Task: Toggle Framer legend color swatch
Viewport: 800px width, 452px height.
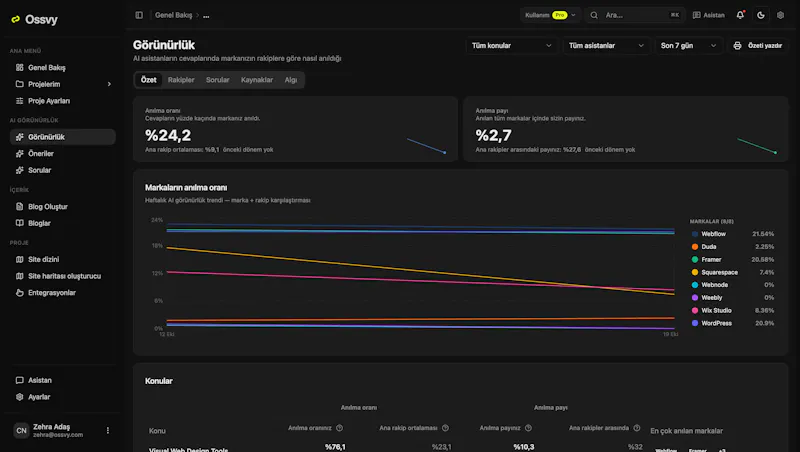Action: tap(695, 260)
